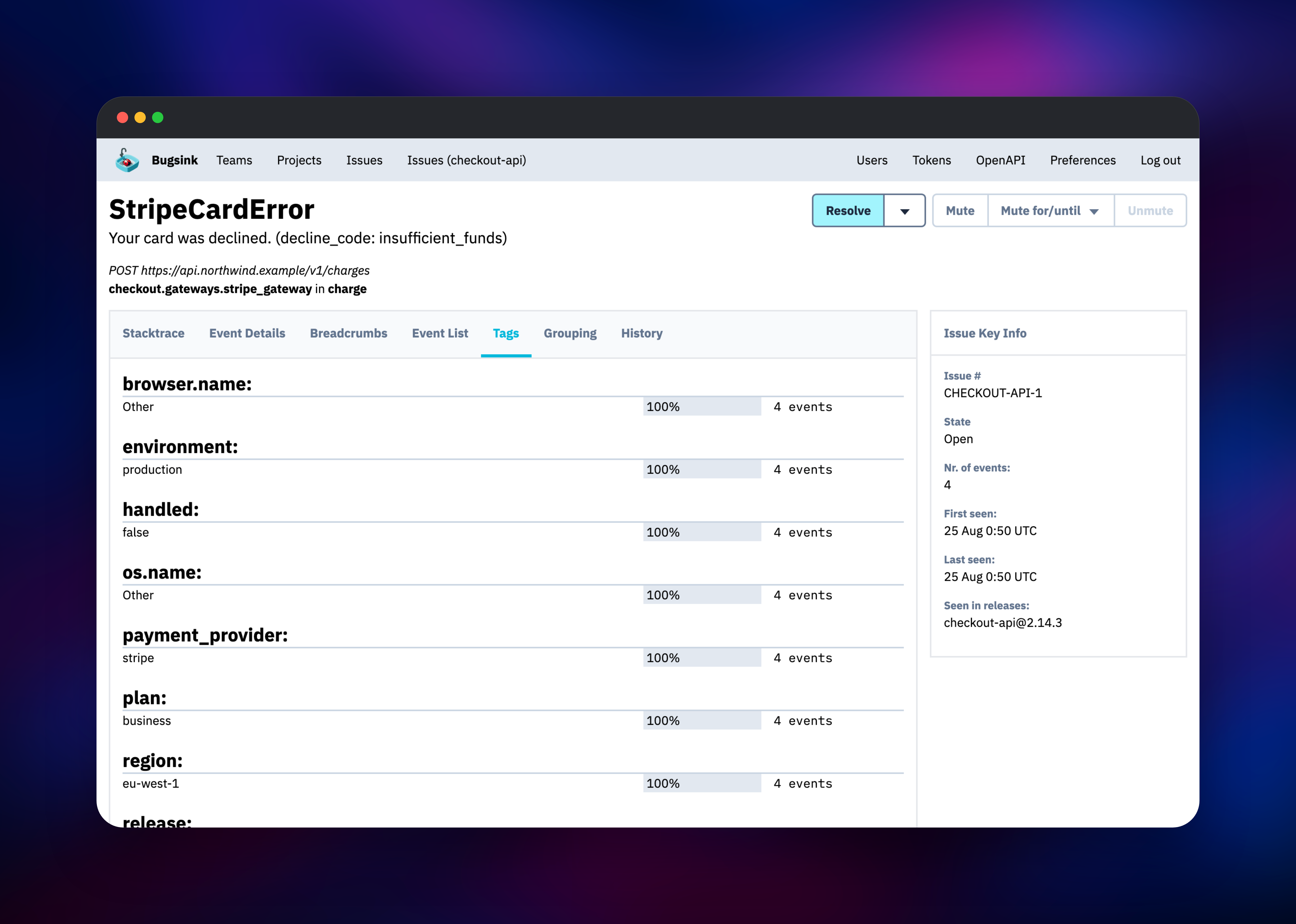Click the Bugsink logo icon

[127, 160]
